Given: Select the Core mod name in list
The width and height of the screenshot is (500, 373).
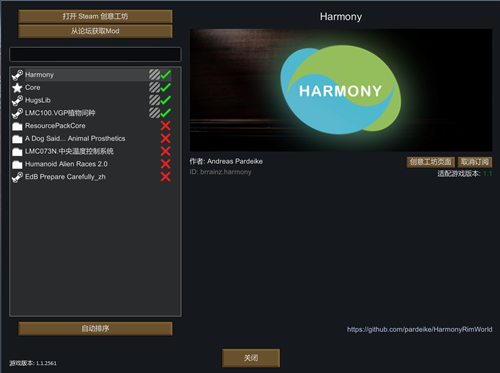Looking at the screenshot, I should (x=33, y=87).
